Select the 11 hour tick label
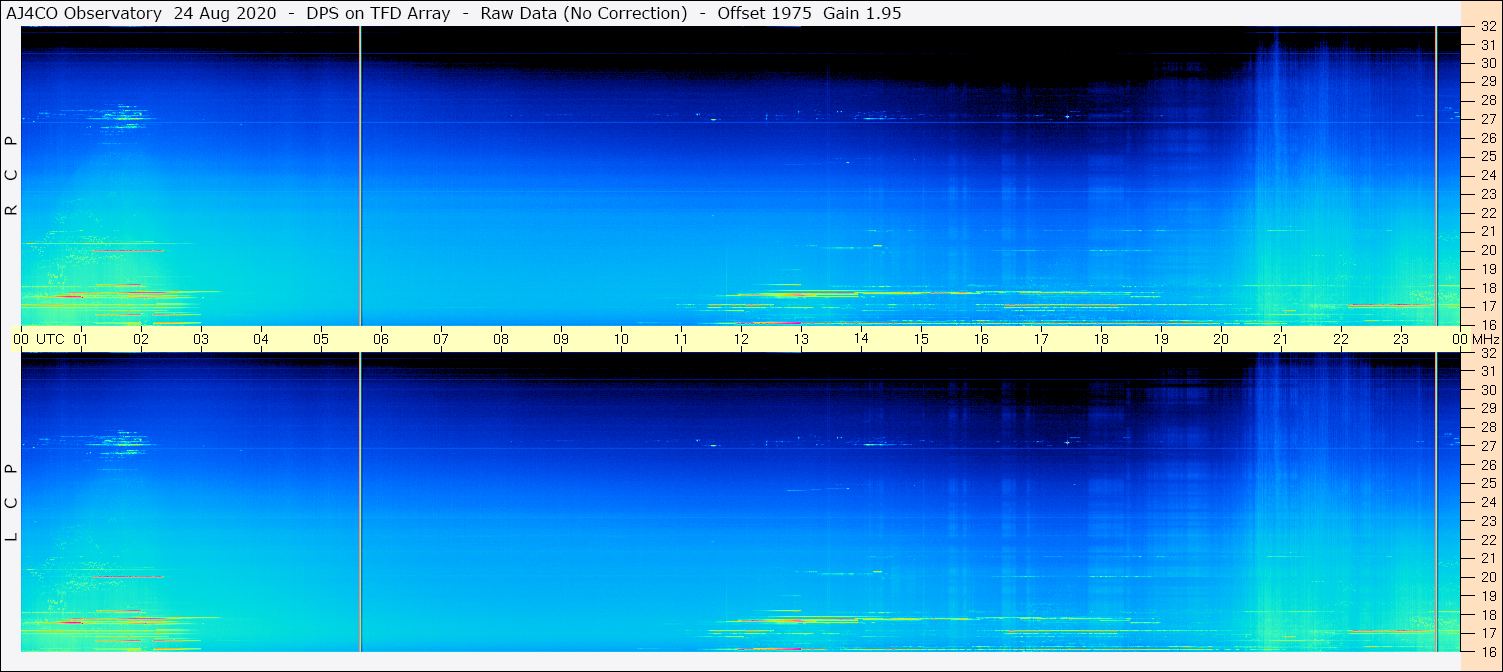The height and width of the screenshot is (672, 1503). pos(681,339)
